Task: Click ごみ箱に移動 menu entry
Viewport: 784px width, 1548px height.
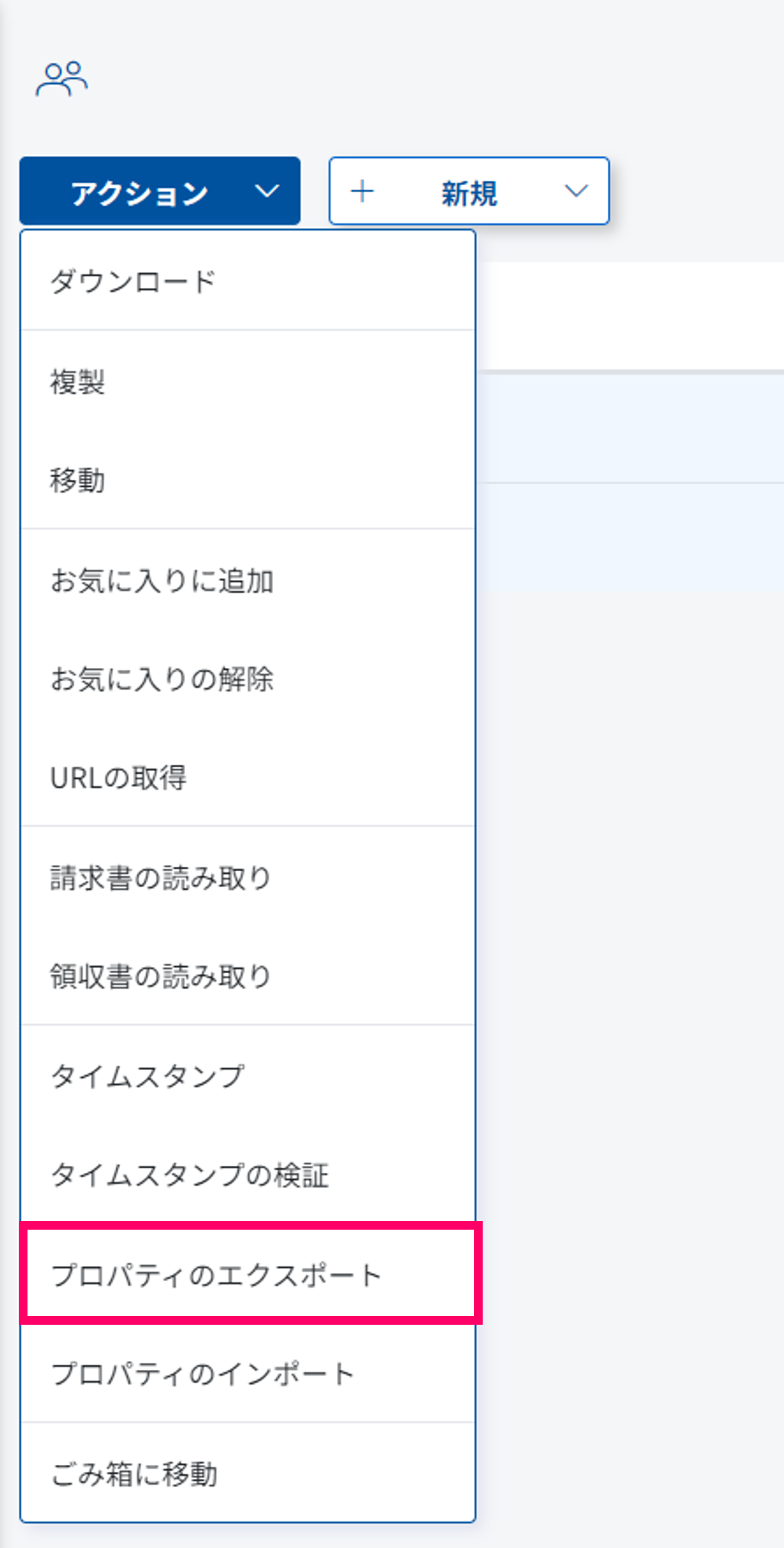Action: point(134,1474)
